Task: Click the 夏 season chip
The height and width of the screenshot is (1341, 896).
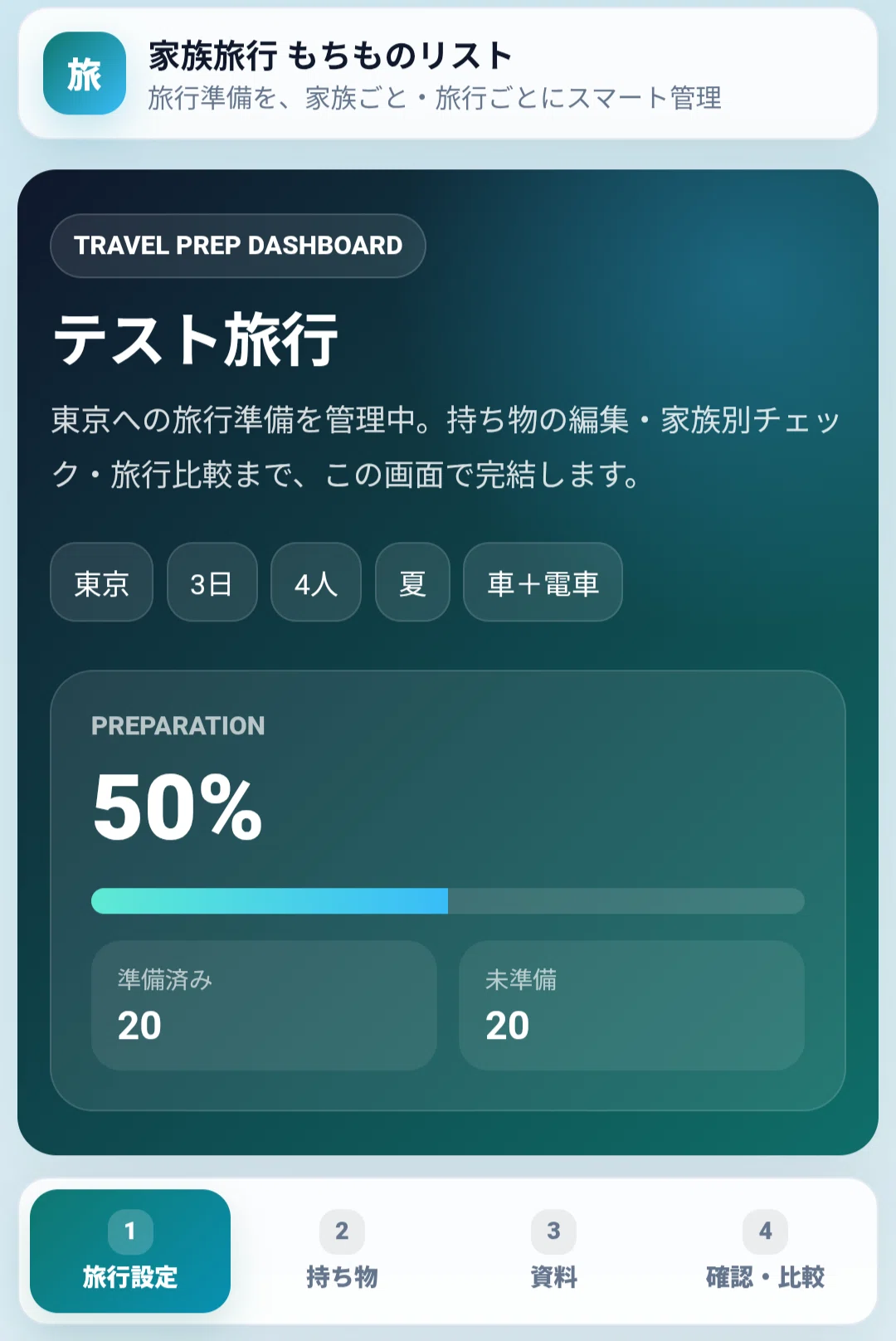Action: [x=412, y=583]
